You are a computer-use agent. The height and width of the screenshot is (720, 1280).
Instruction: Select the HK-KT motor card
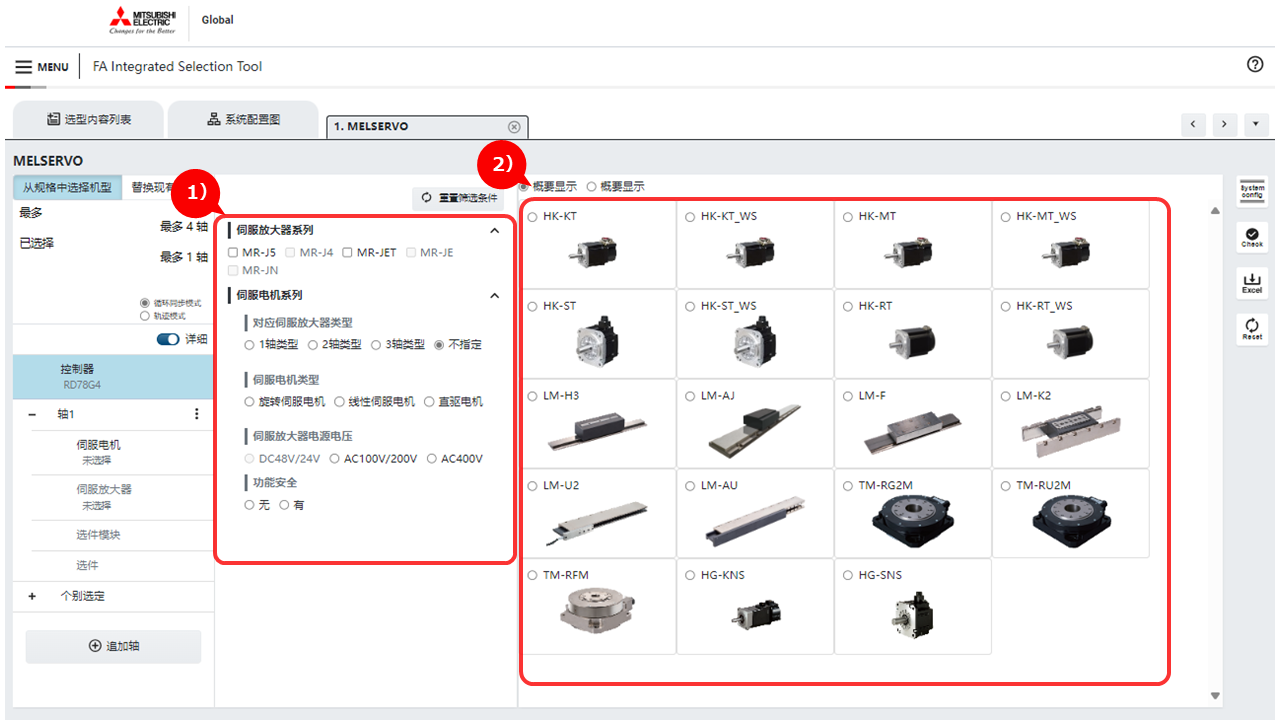598,245
